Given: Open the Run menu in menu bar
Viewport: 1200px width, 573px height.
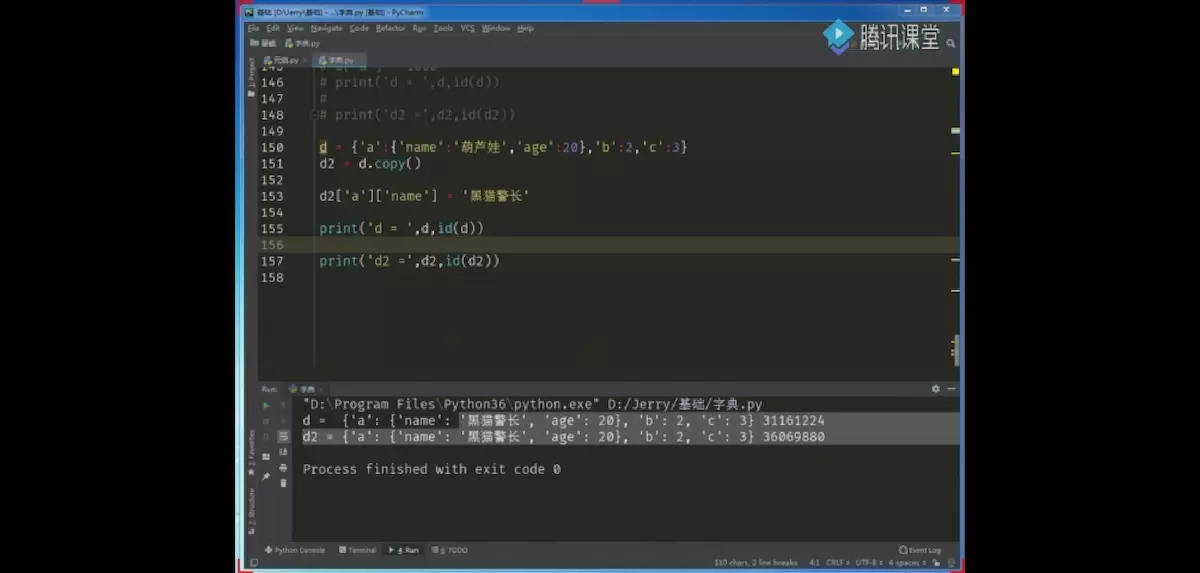Looking at the screenshot, I should [419, 28].
